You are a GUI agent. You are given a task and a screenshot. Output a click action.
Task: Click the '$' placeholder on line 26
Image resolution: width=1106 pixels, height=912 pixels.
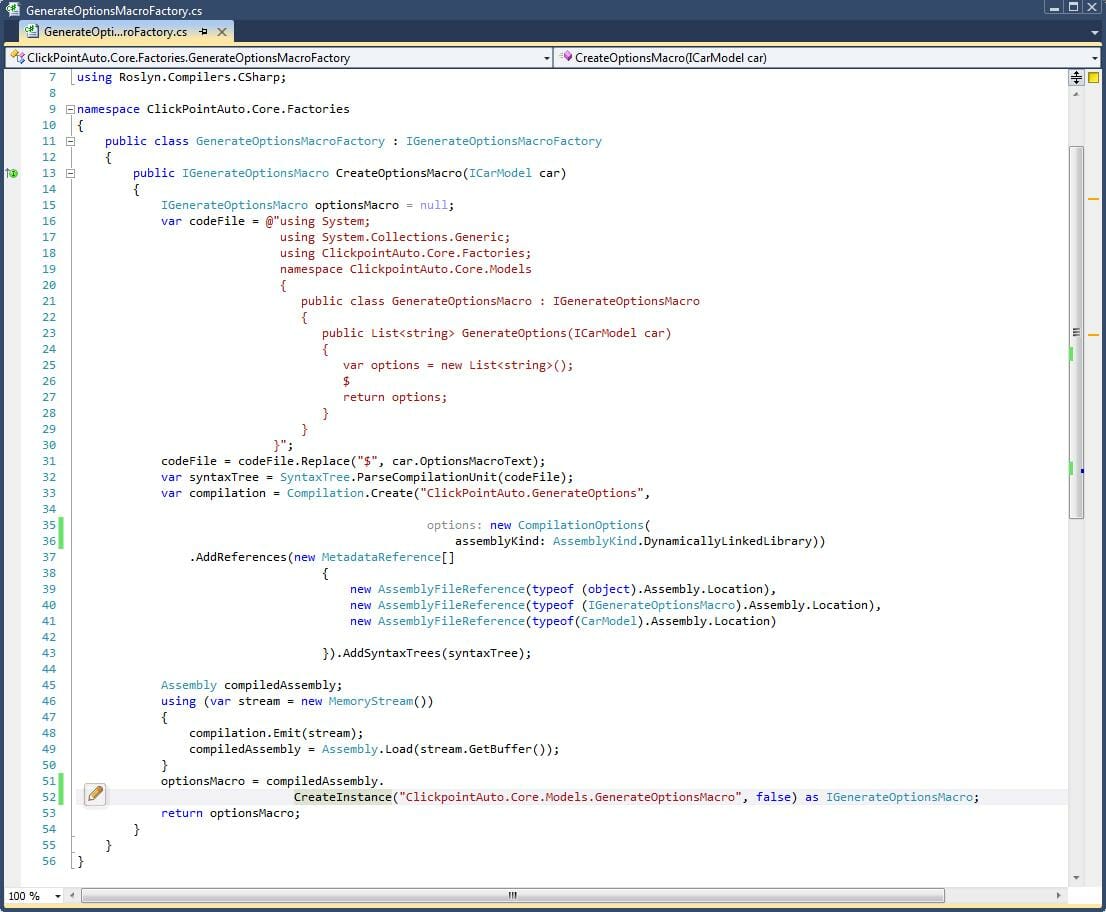[x=346, y=381]
